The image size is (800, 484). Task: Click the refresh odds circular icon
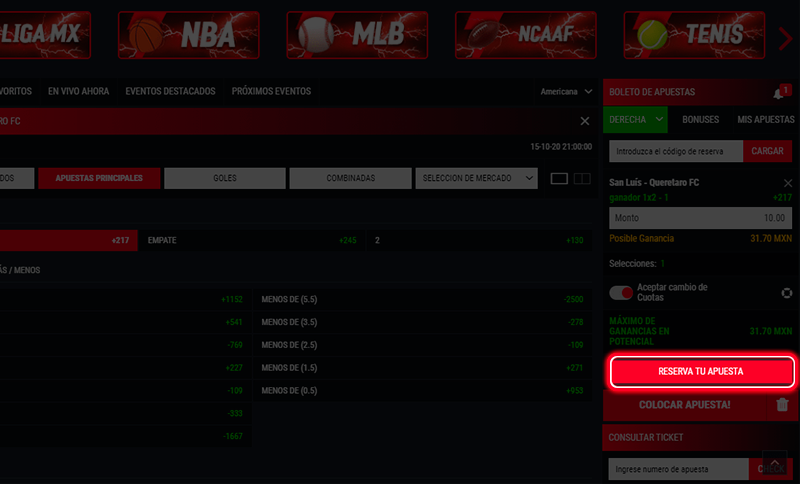[787, 292]
